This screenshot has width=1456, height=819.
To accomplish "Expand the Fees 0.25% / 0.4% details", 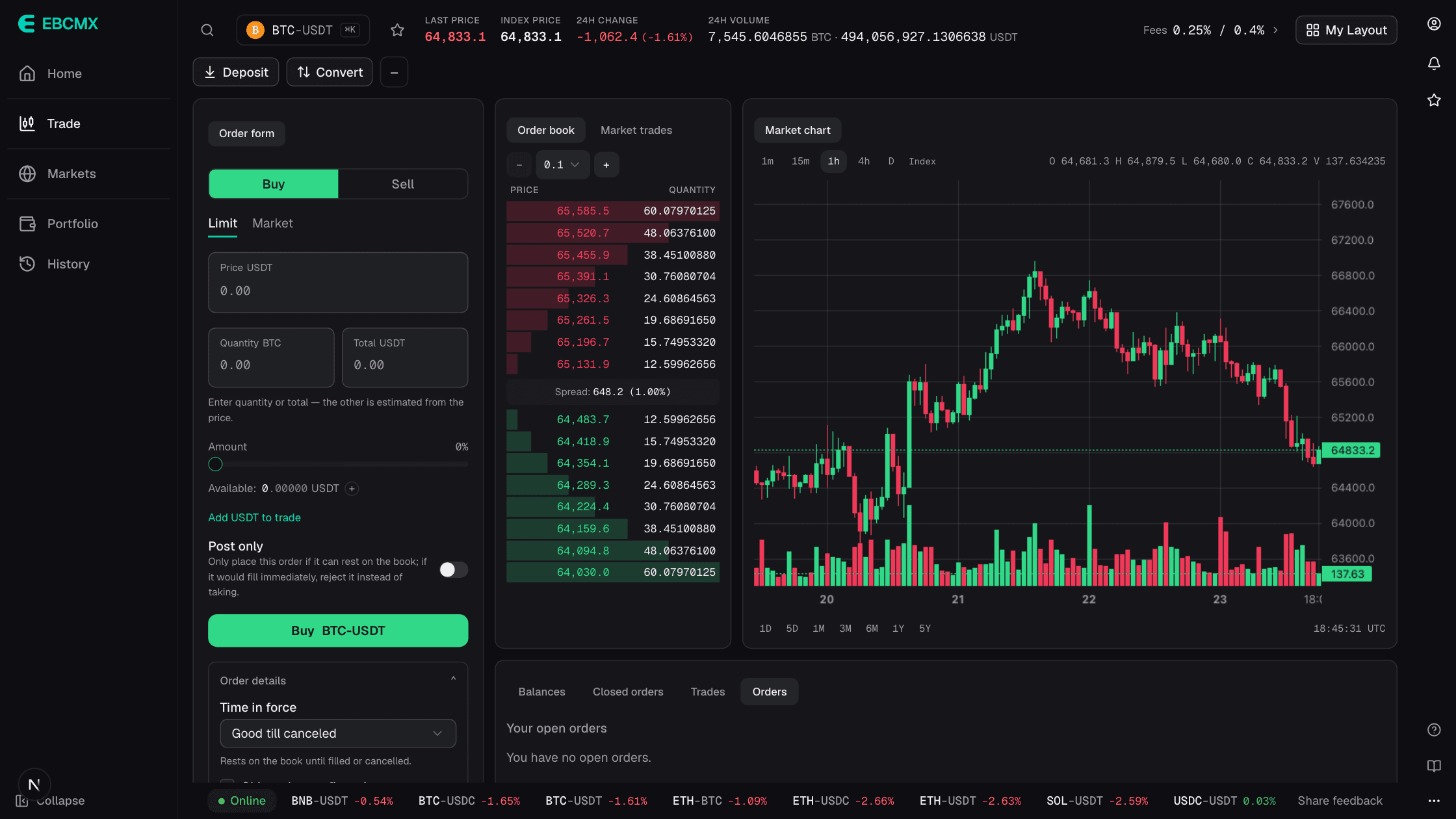I will pos(1210,30).
